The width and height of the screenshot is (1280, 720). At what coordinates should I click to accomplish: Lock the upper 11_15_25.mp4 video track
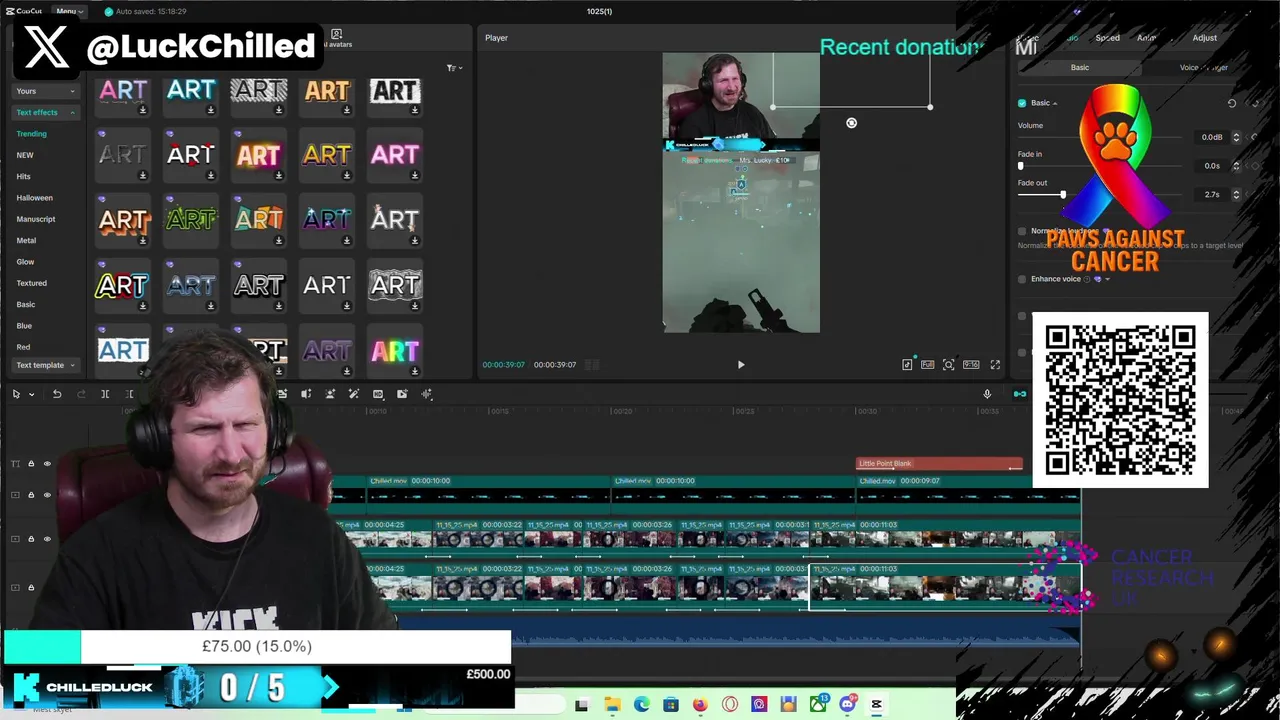click(x=31, y=539)
